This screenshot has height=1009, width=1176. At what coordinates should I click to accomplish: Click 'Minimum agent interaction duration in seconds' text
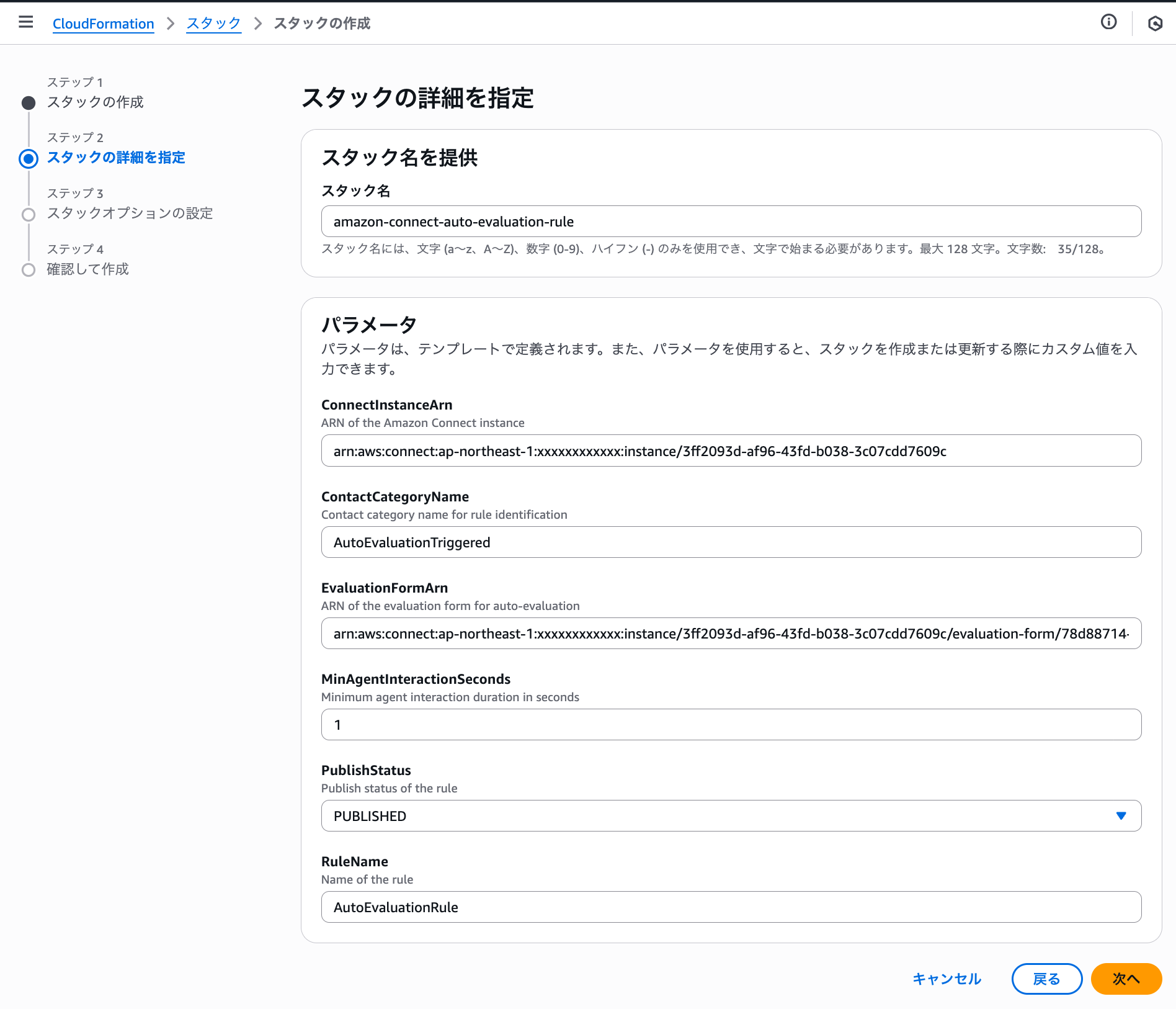tap(450, 697)
